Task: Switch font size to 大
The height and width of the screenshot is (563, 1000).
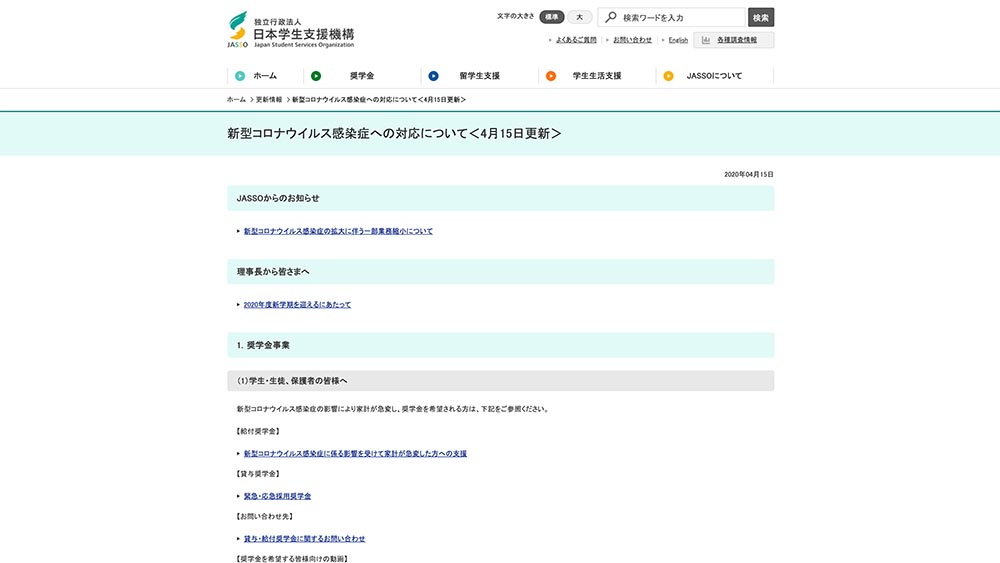Action: (580, 17)
